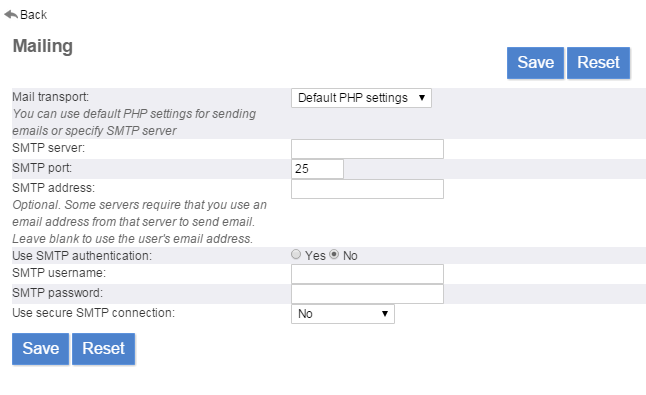
Task: Go back via the Back link
Action: coord(26,15)
